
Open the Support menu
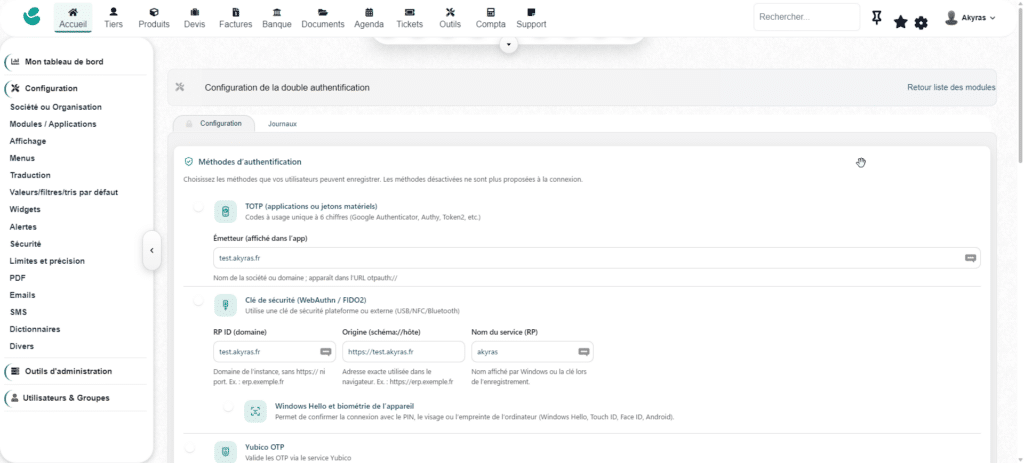531,18
